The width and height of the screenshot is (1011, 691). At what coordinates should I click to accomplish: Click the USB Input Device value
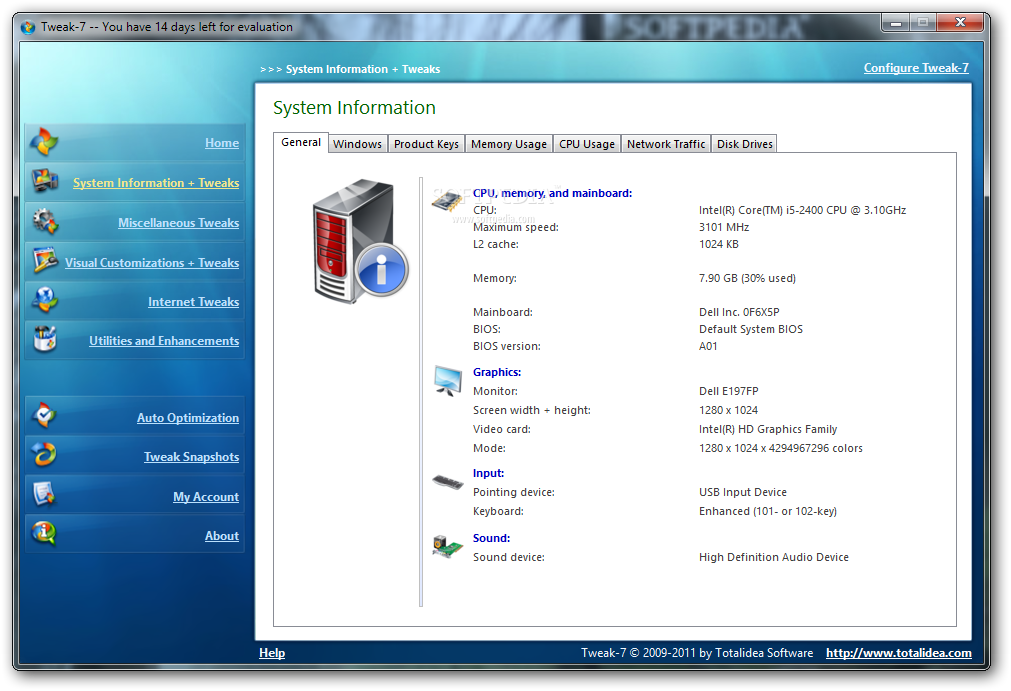click(743, 492)
